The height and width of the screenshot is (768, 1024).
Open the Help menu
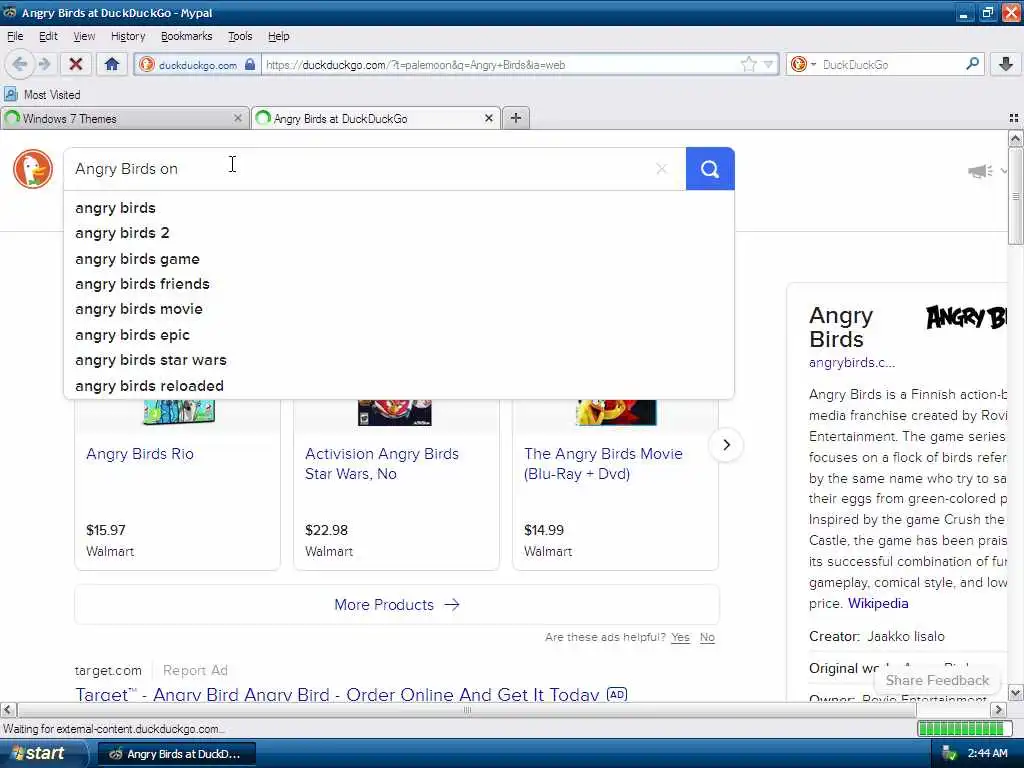tap(278, 36)
